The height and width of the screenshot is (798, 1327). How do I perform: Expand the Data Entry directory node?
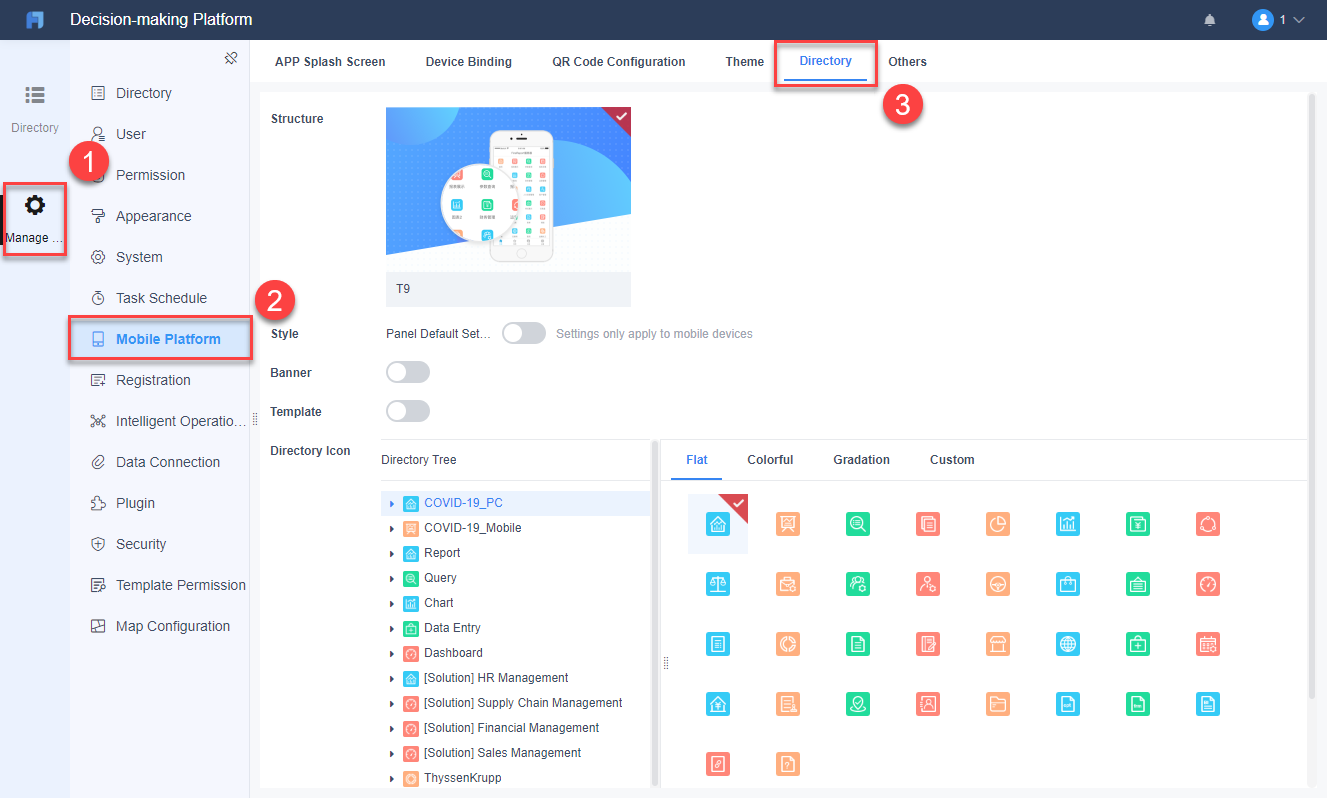(x=392, y=628)
